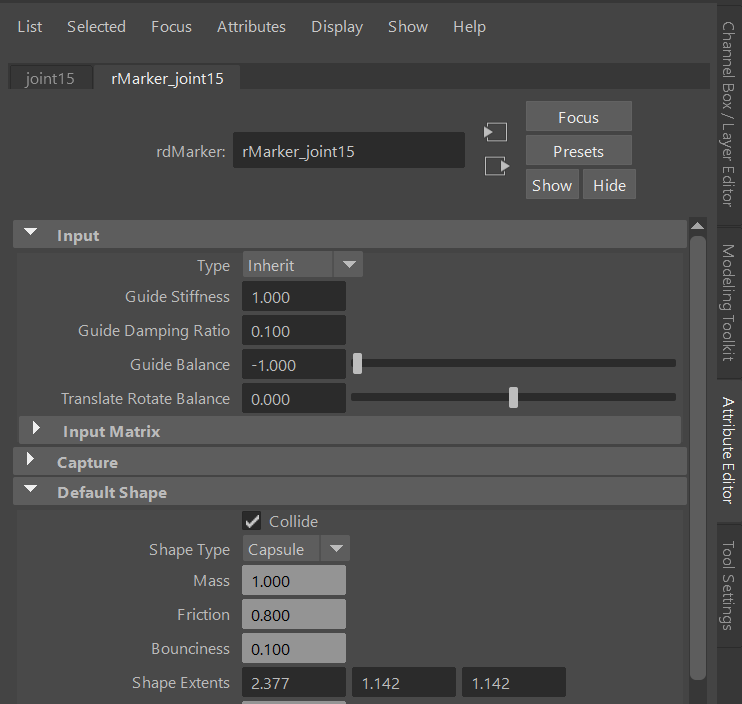The height and width of the screenshot is (704, 742).
Task: Click the Translate Rotate Balance slider handle
Action: tap(513, 398)
